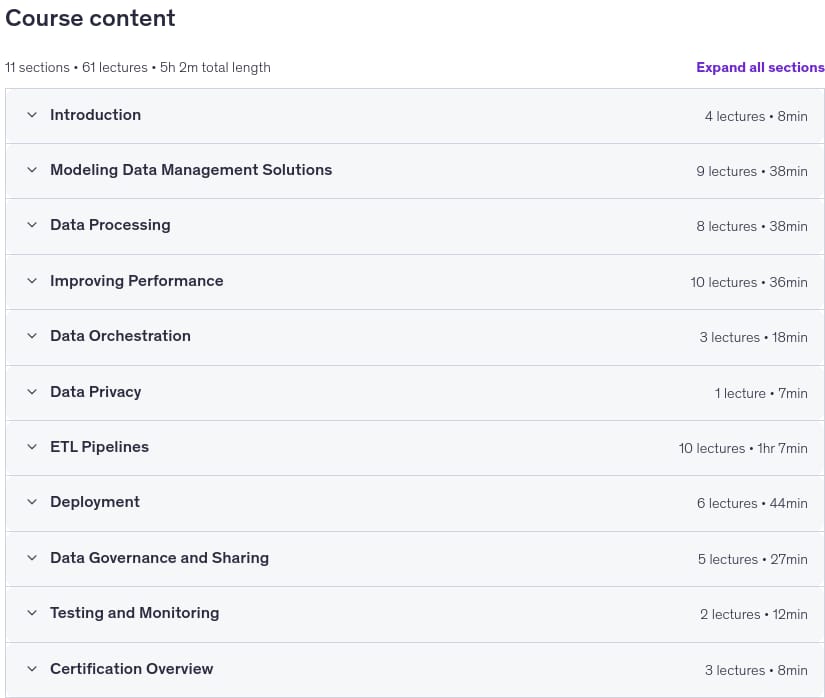Expand the Certification Overview chevron
Screen dimensions: 825x698
pos(32,669)
